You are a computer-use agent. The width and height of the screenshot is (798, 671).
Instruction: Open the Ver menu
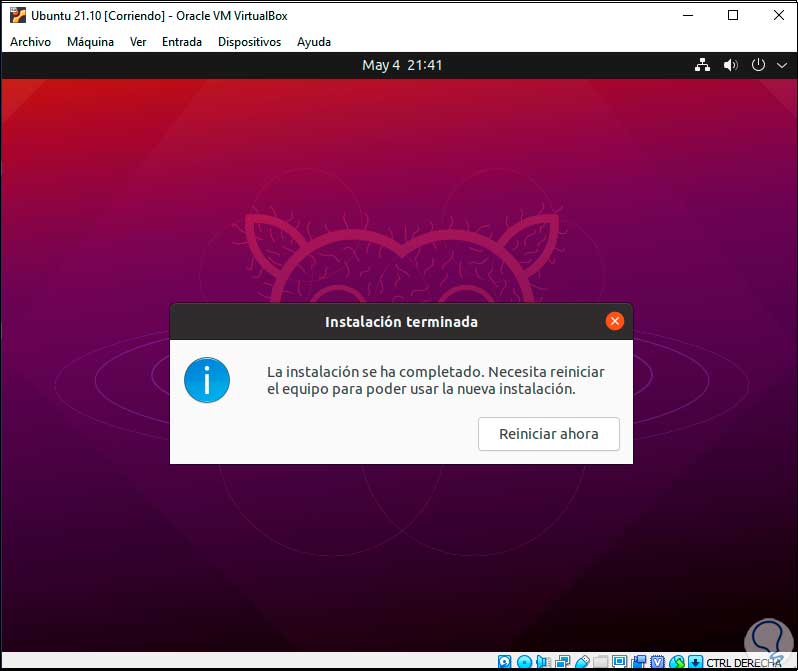coord(138,42)
